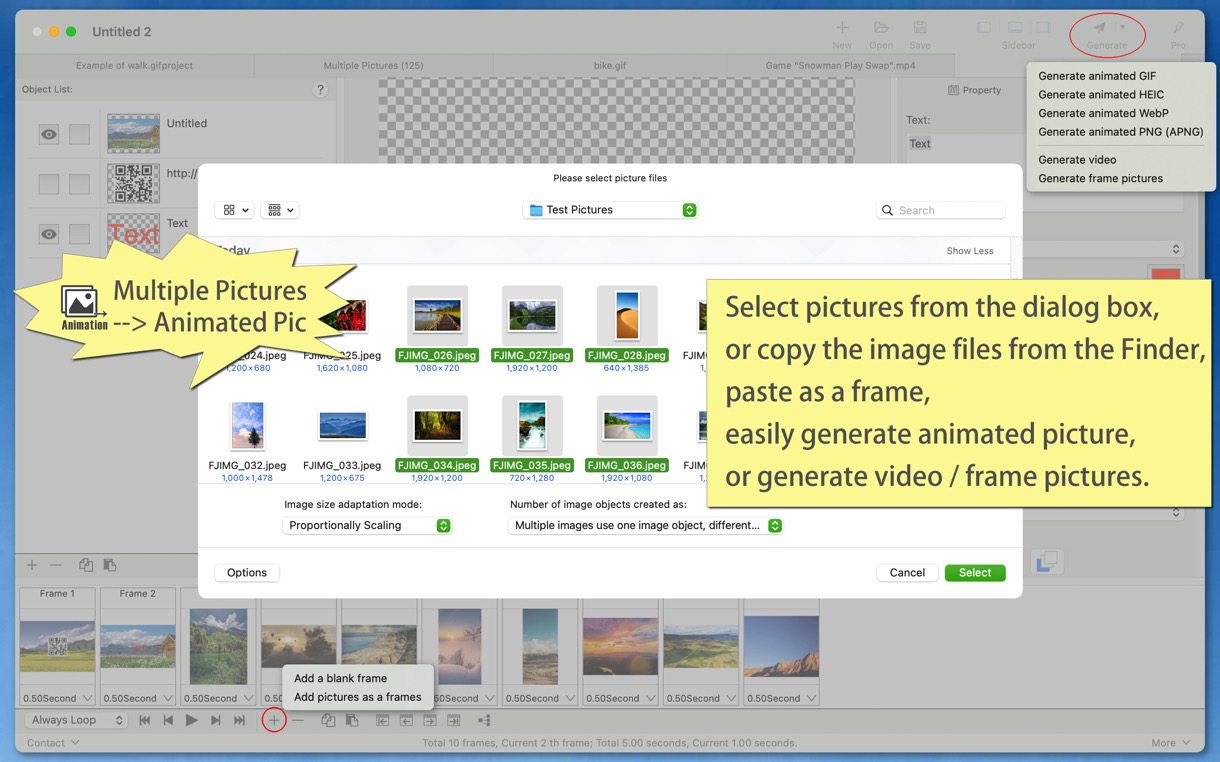Toggle eye visibility for Untitled object

coord(49,134)
